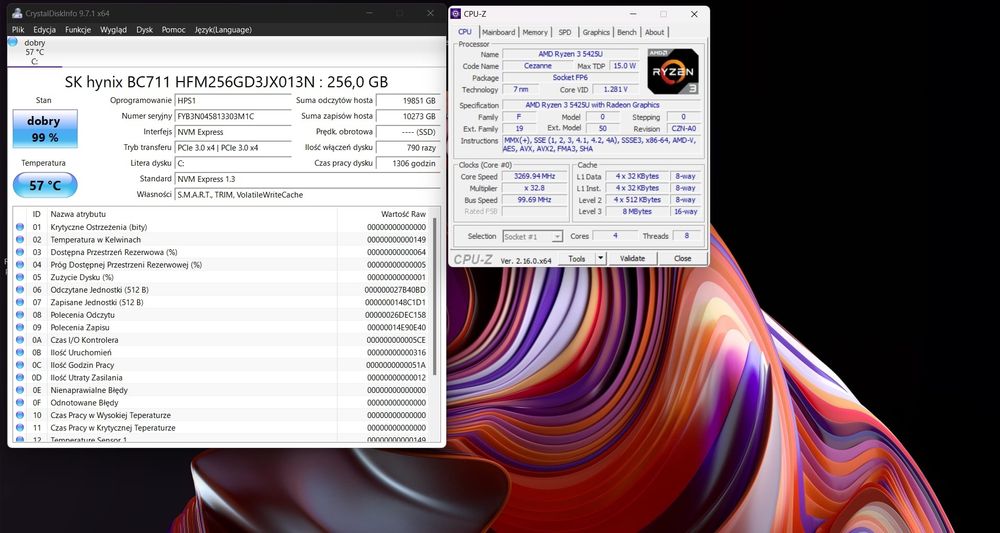
Task: Open the Funkcje menu
Action: (78, 29)
